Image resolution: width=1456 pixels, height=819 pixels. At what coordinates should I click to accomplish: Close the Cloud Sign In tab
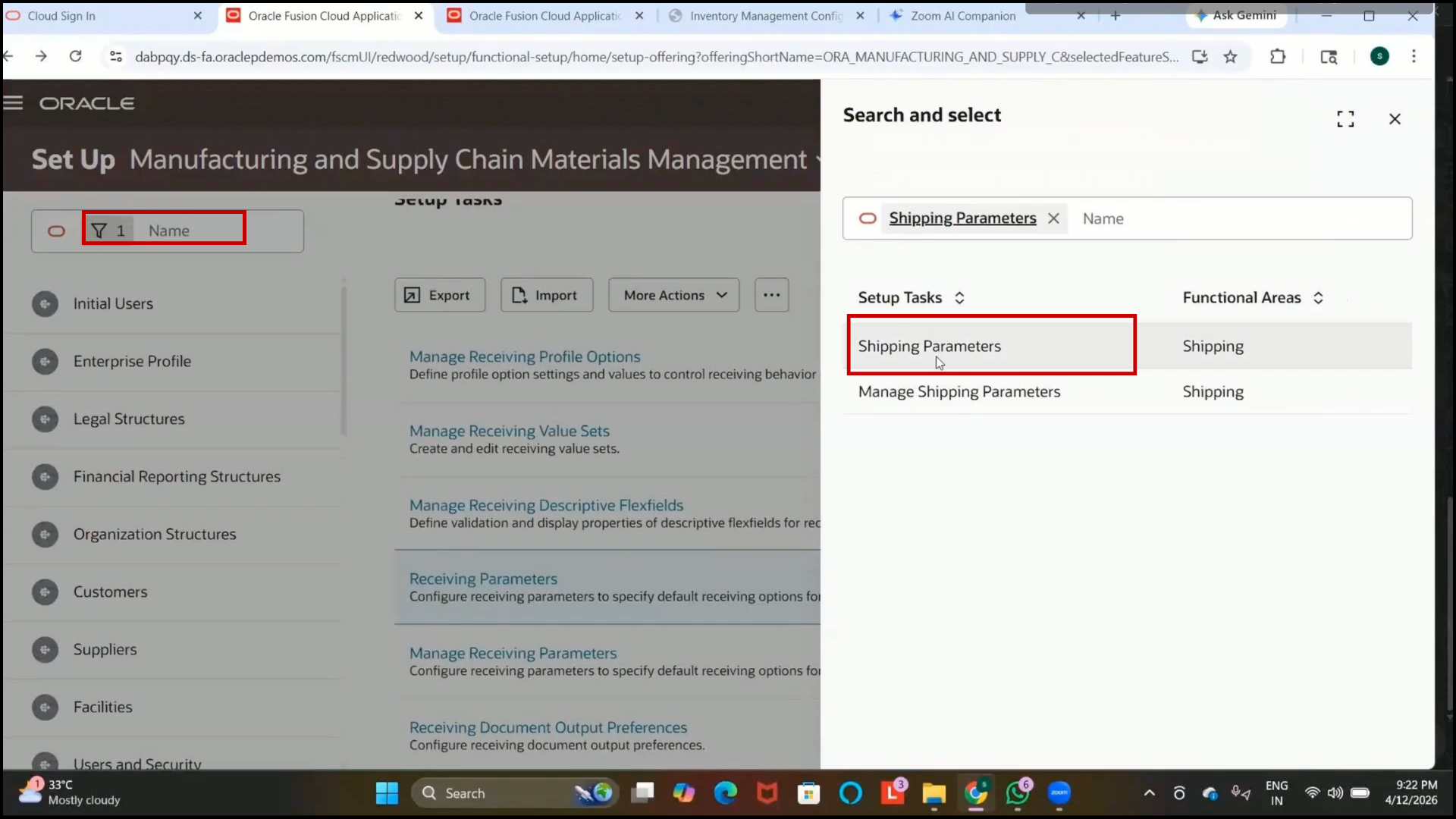pos(198,16)
